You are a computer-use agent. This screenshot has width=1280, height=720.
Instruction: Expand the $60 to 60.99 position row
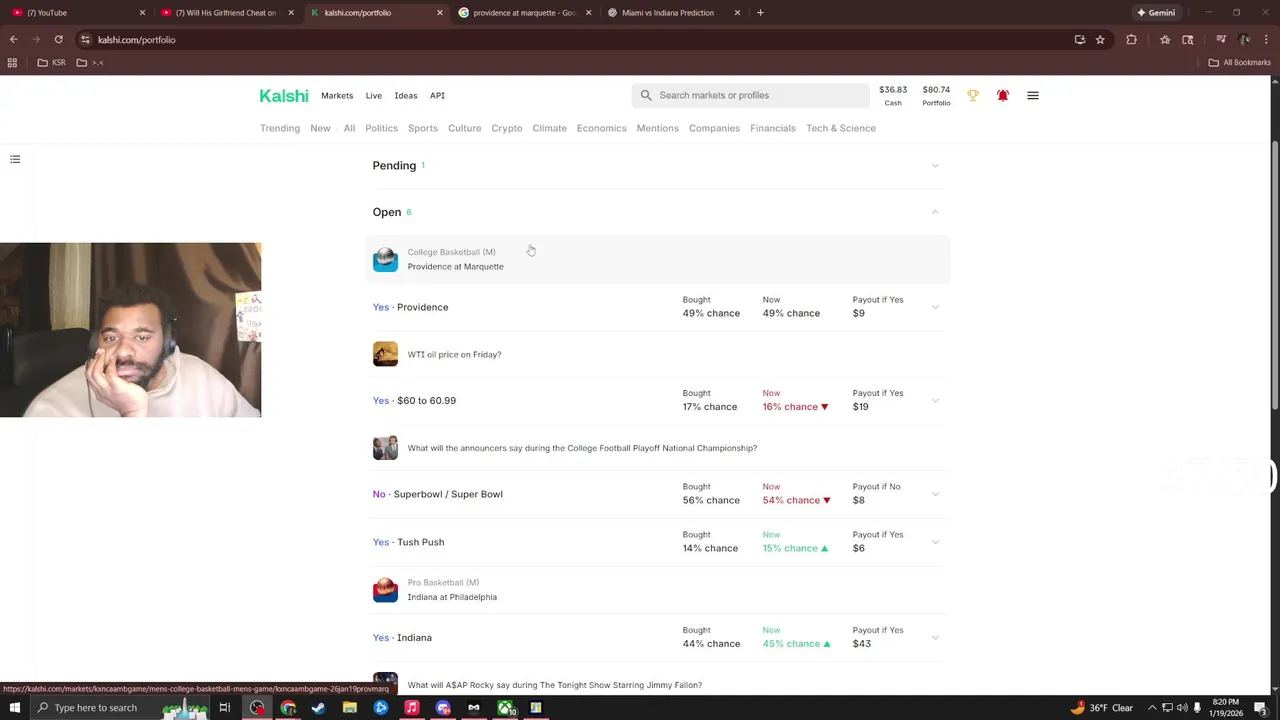[935, 401]
